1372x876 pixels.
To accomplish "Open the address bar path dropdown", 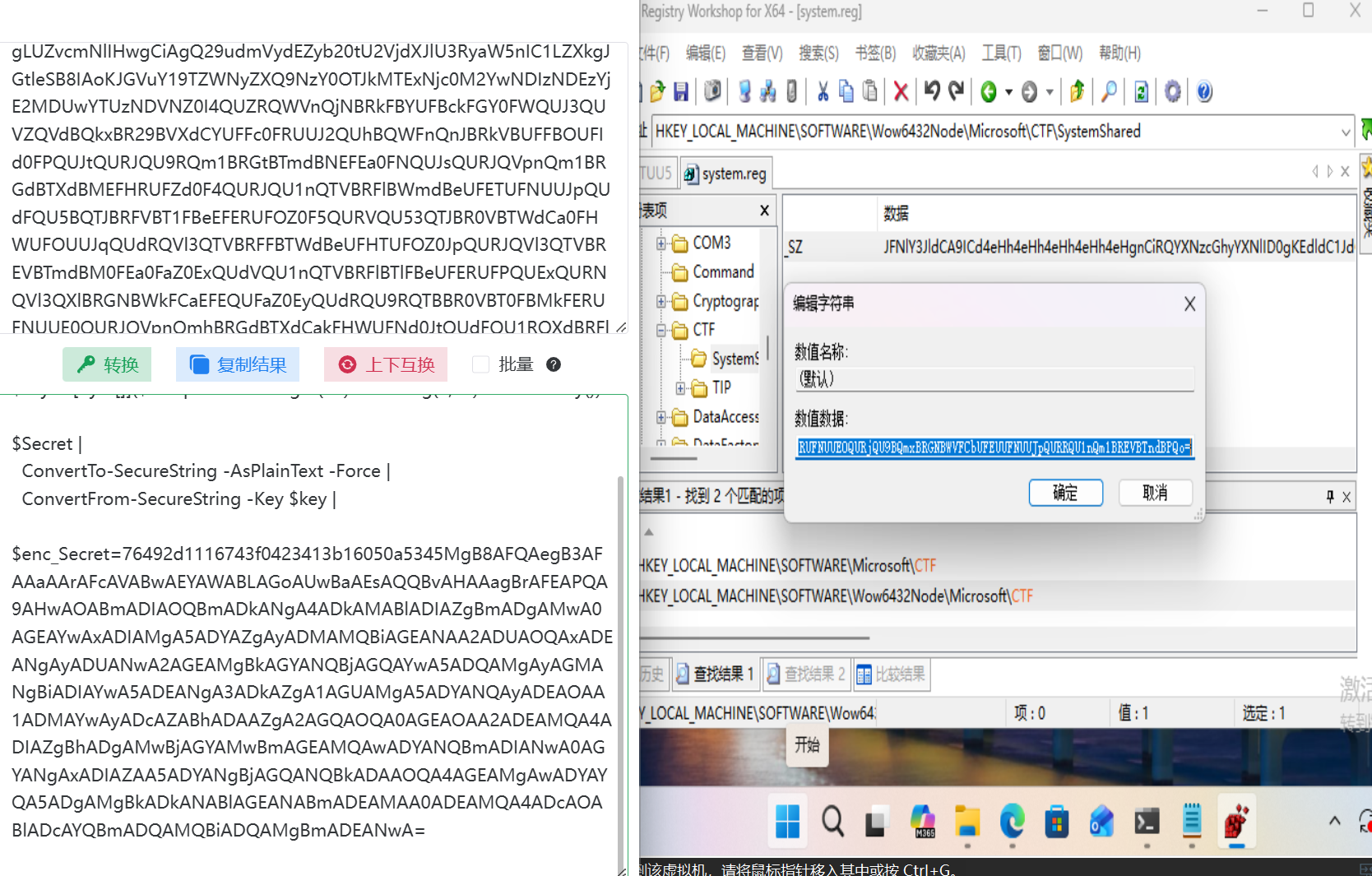I will point(1346,132).
